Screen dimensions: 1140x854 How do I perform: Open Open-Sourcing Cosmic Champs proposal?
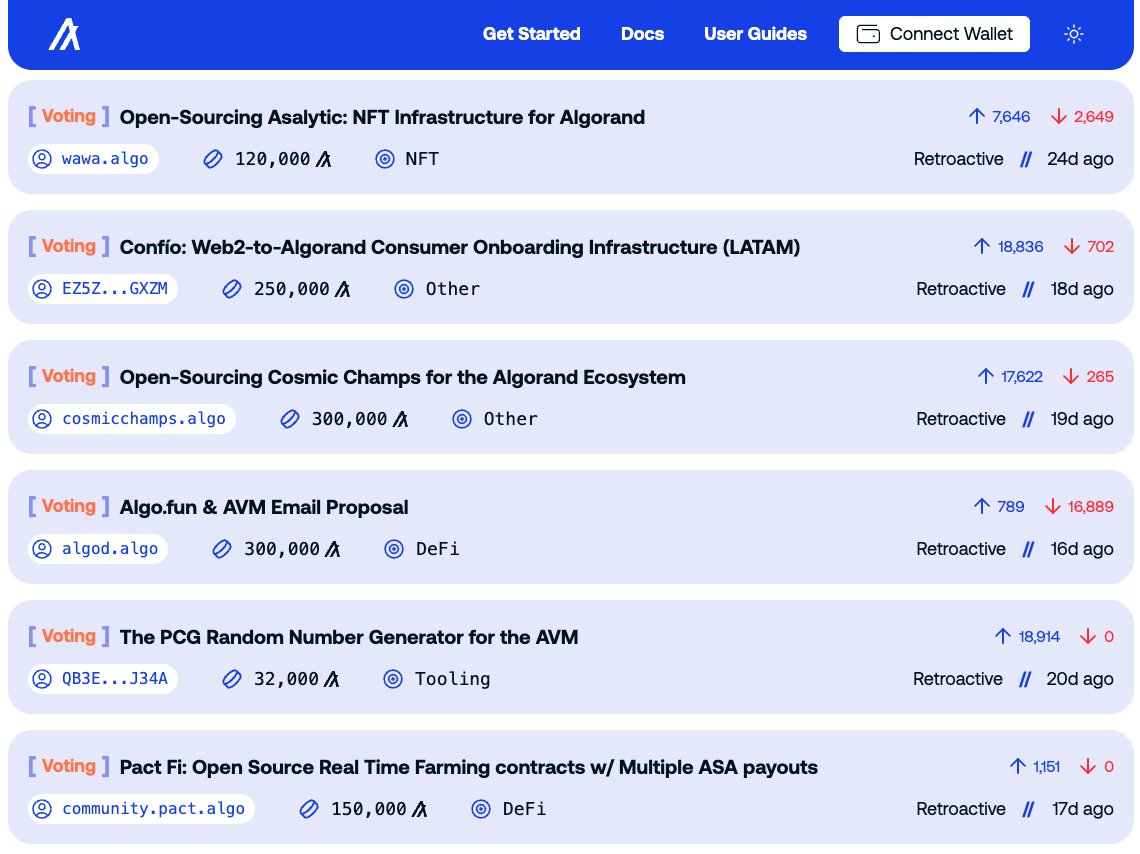point(402,377)
